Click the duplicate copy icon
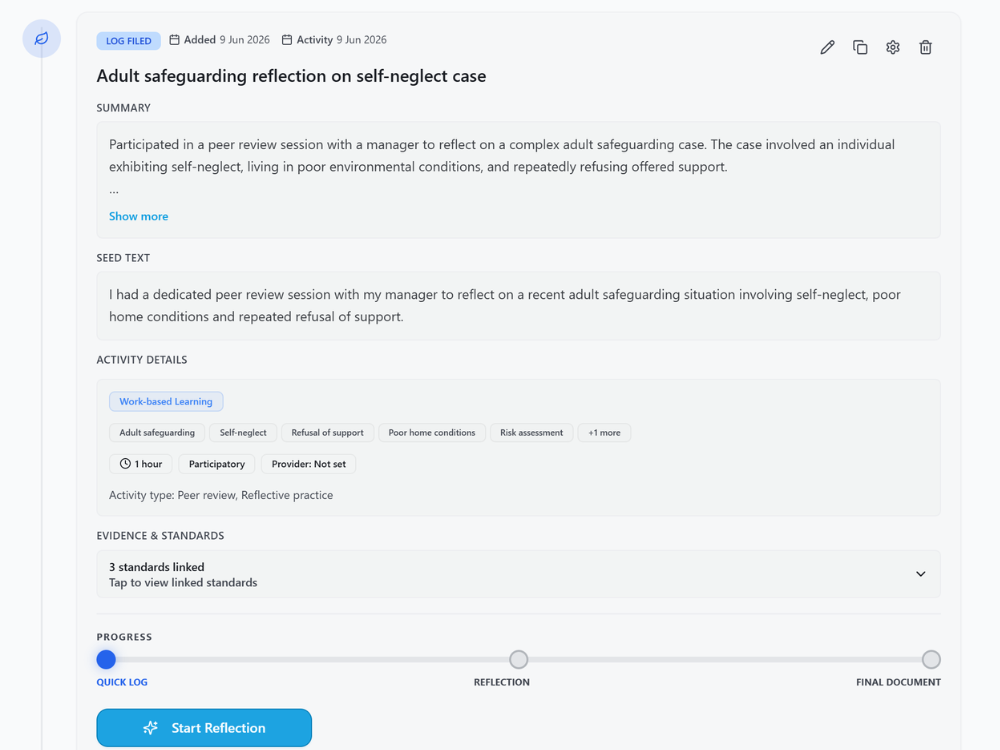 860,47
